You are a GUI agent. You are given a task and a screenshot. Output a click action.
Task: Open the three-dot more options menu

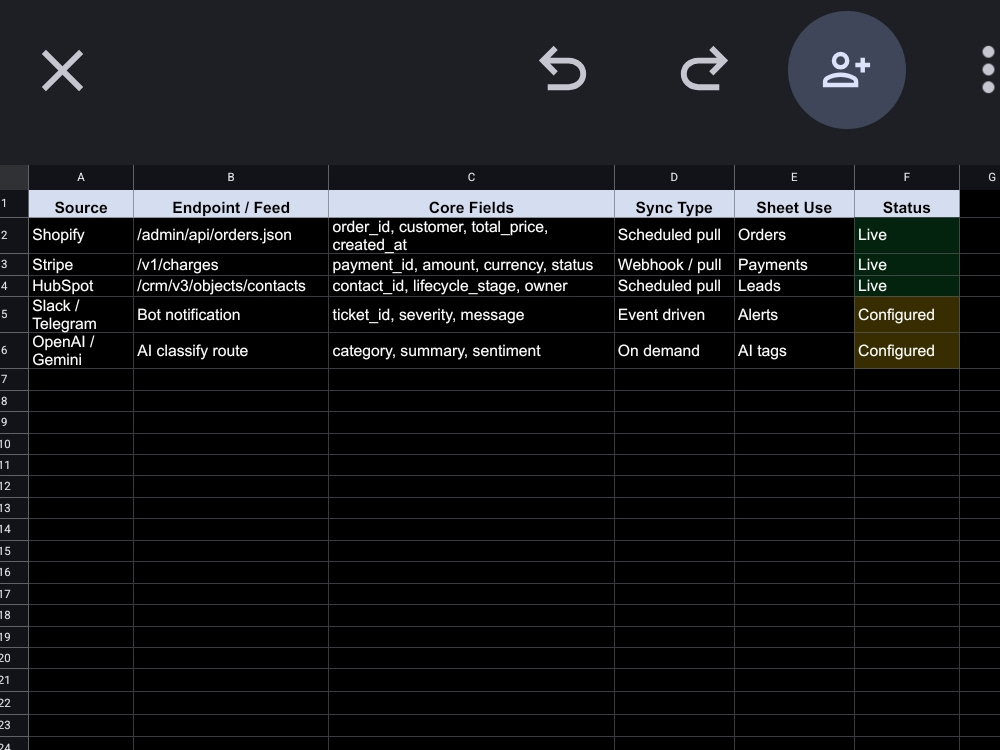(988, 70)
